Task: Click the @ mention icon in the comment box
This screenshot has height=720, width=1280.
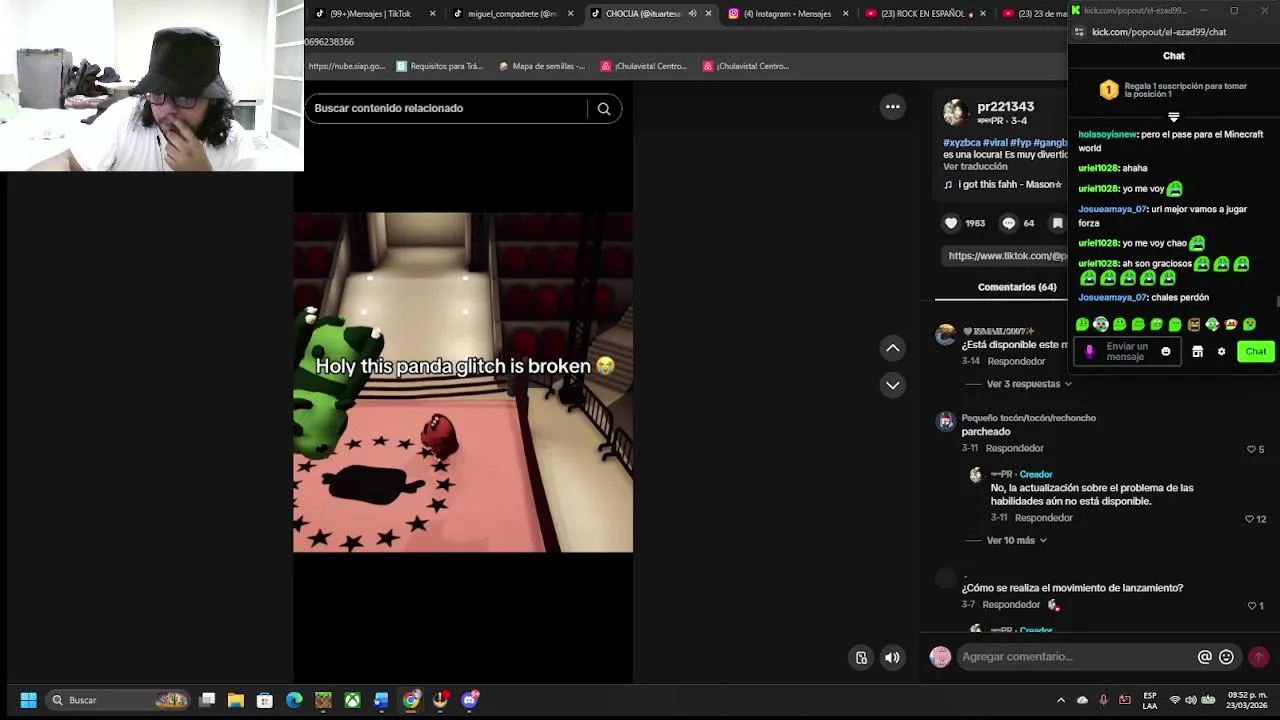Action: [1205, 657]
